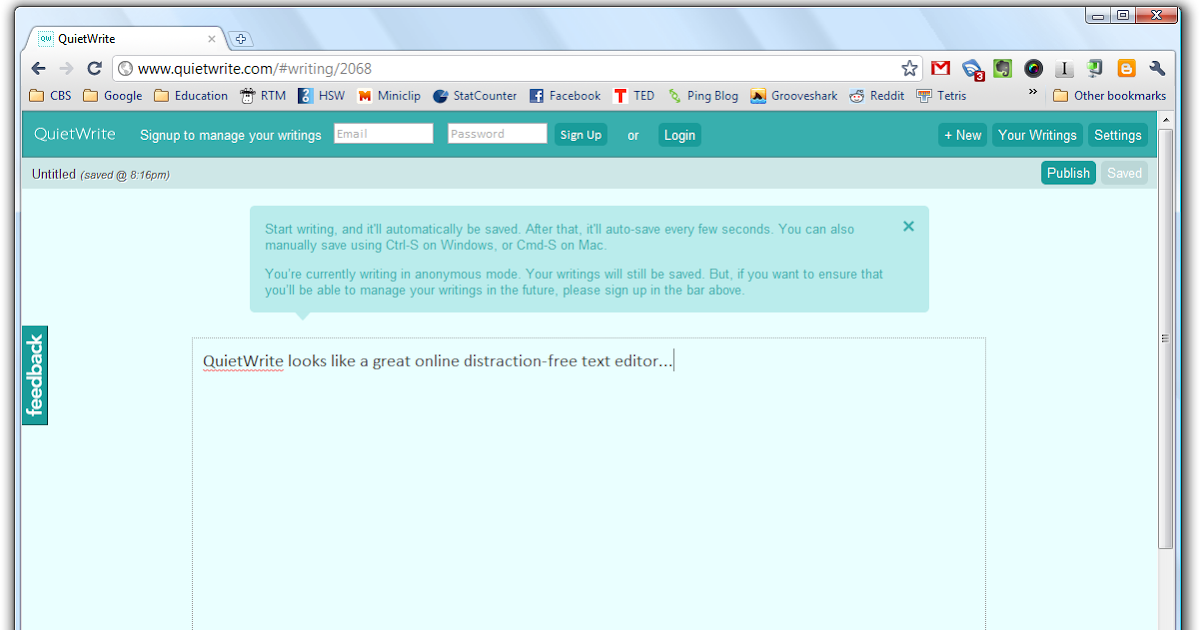Create a new writing with + New
Viewport: 1200px width, 630px height.
[x=963, y=135]
